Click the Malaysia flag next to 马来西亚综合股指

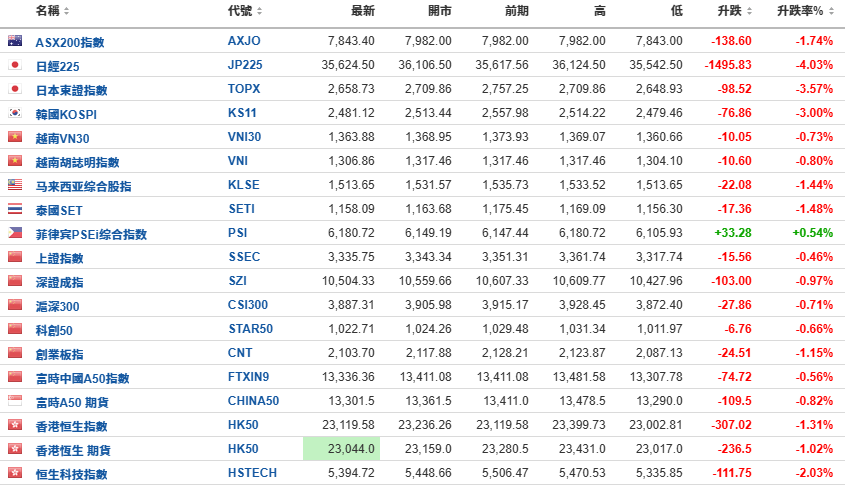pyautogui.click(x=14, y=185)
